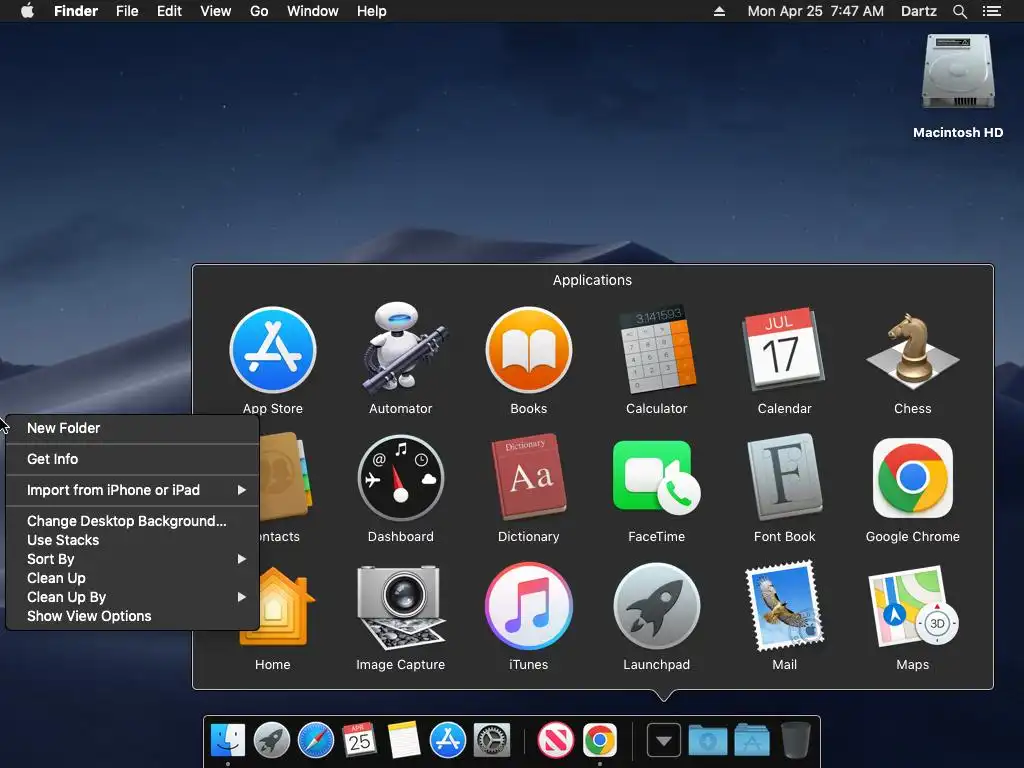
Task: Expand the Sort By submenu
Action: [133, 559]
